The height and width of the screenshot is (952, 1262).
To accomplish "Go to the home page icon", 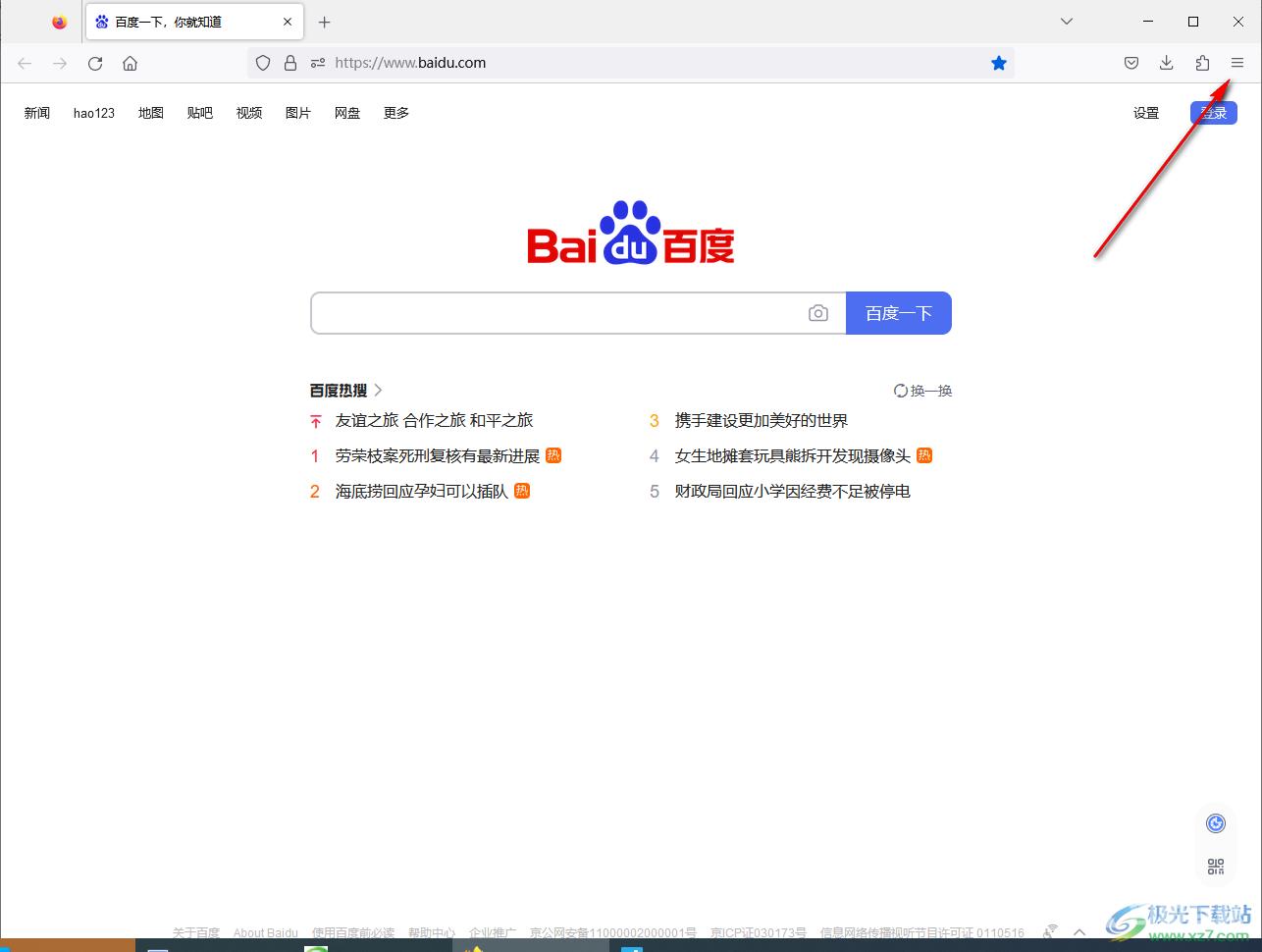I will pyautogui.click(x=130, y=63).
